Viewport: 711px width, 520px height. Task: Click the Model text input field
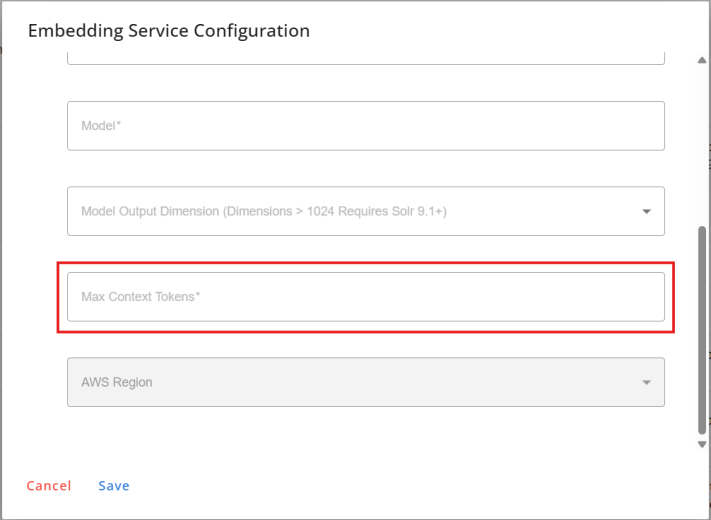365,126
